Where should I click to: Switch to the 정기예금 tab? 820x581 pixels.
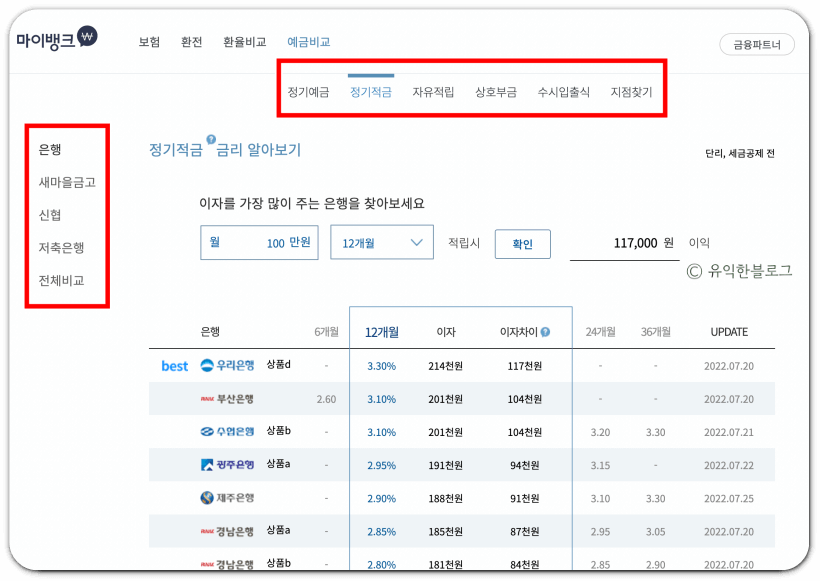(309, 92)
